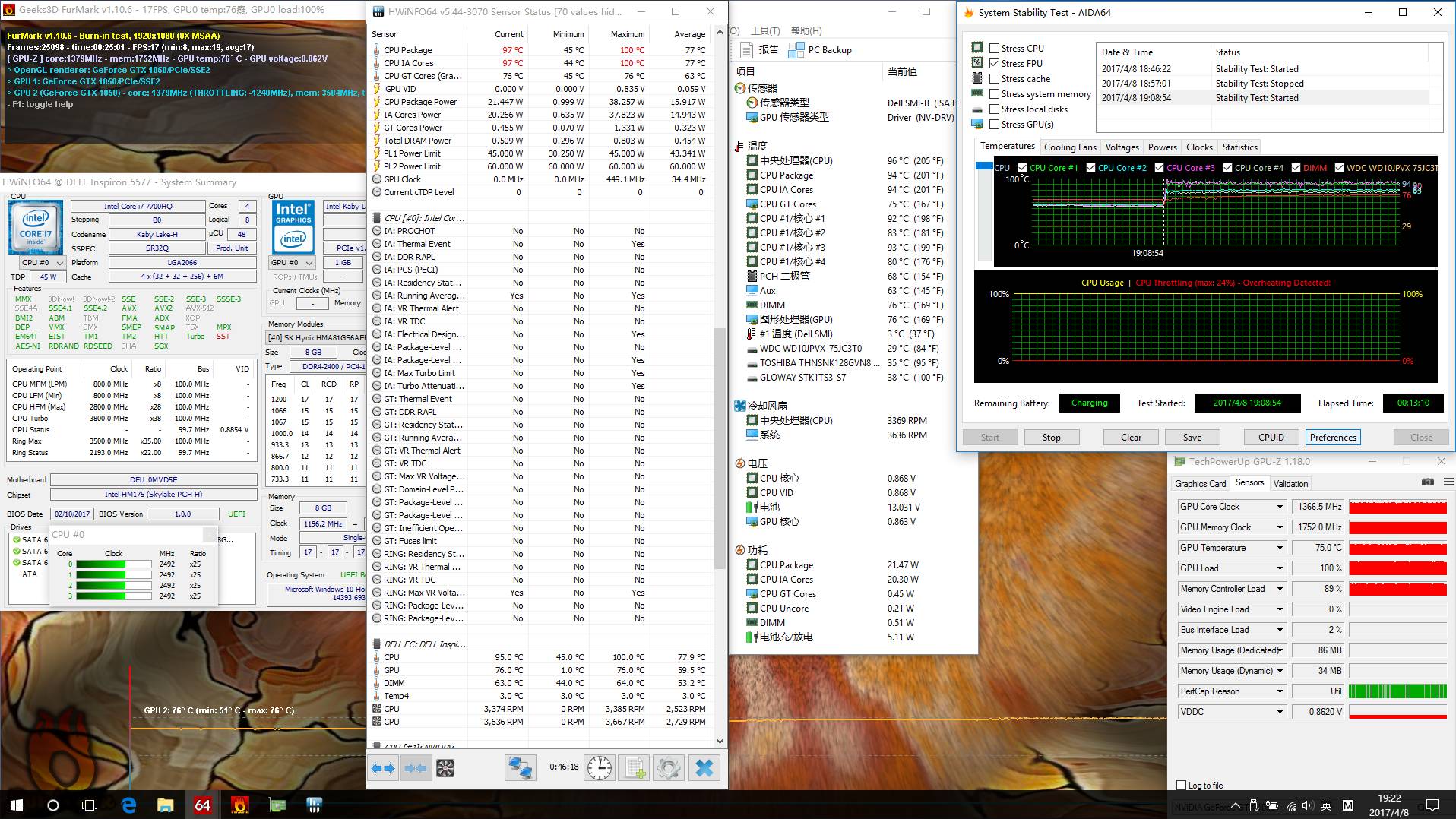The image size is (1456, 819).
Task: Click the reset clock icon in HWiNFO
Action: (600, 768)
